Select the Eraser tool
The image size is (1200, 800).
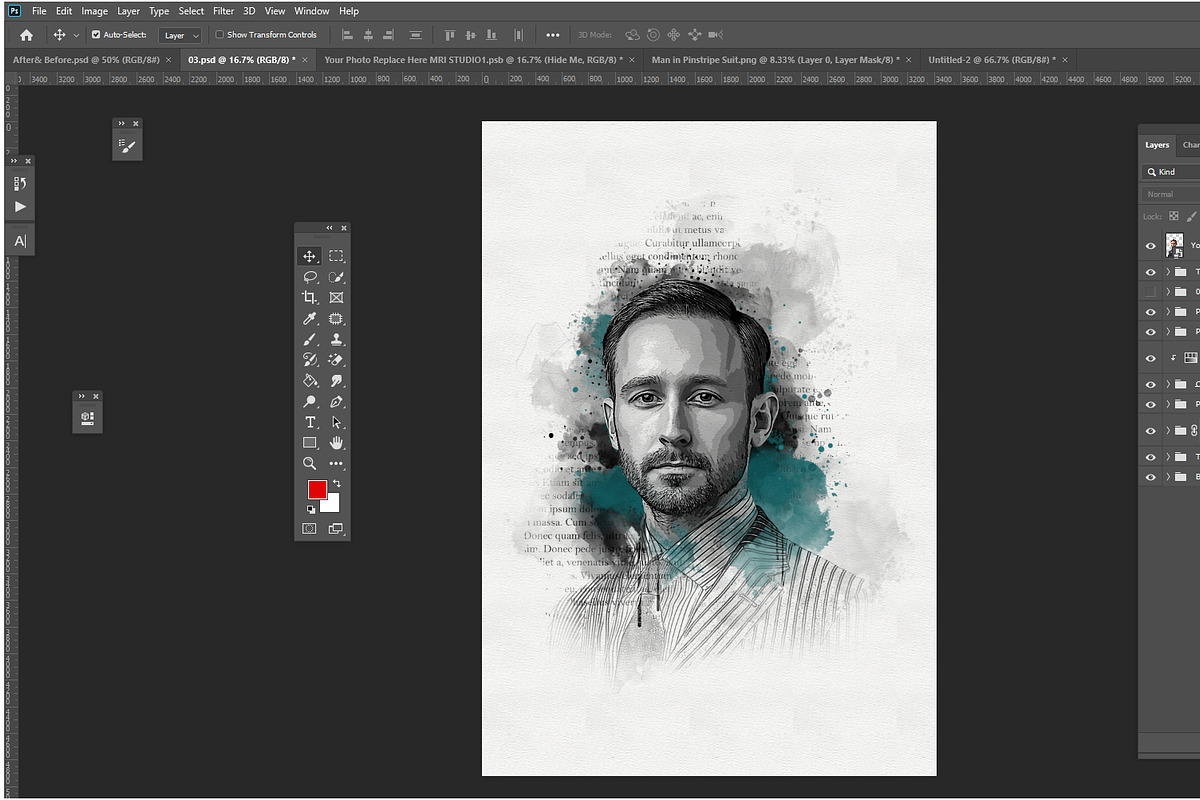(336, 360)
